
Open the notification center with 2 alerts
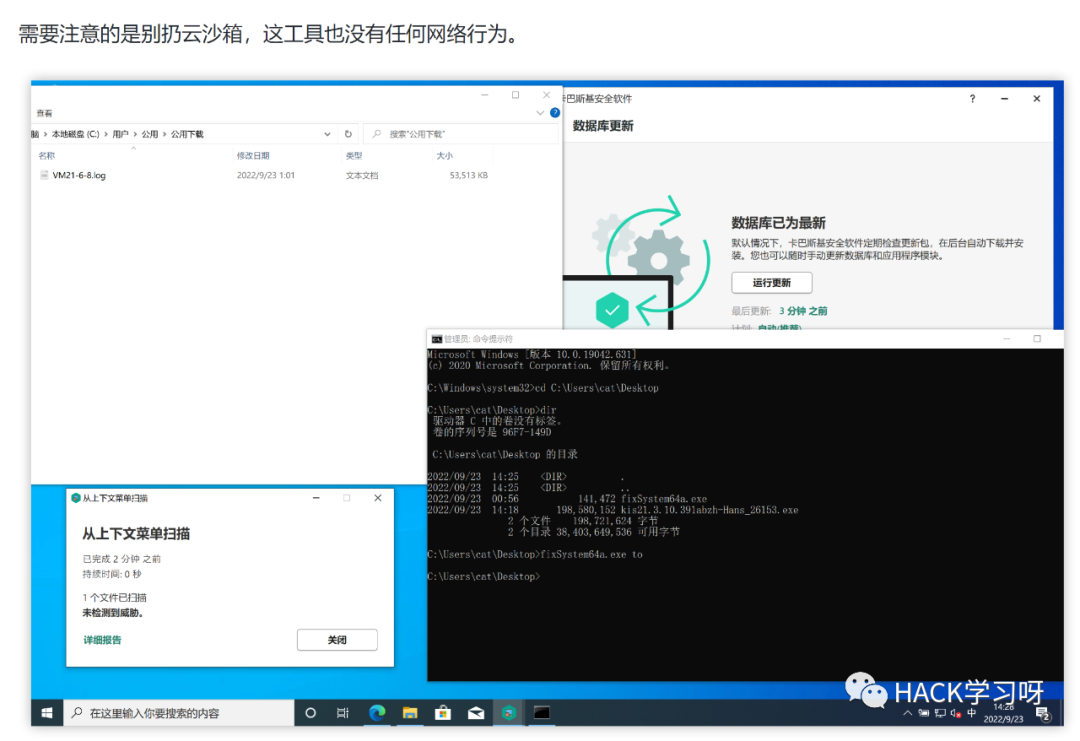(x=1043, y=714)
